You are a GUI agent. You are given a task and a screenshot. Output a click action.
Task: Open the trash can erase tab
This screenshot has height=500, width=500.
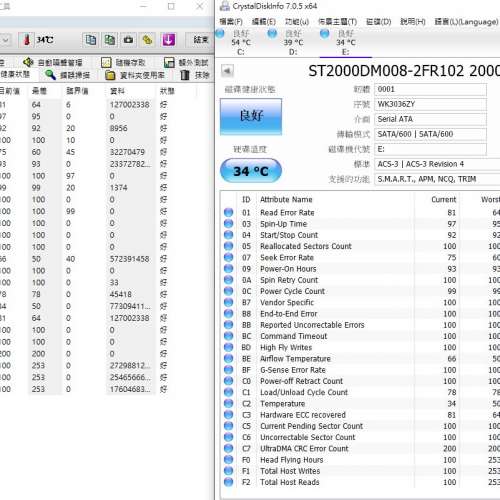[195, 75]
